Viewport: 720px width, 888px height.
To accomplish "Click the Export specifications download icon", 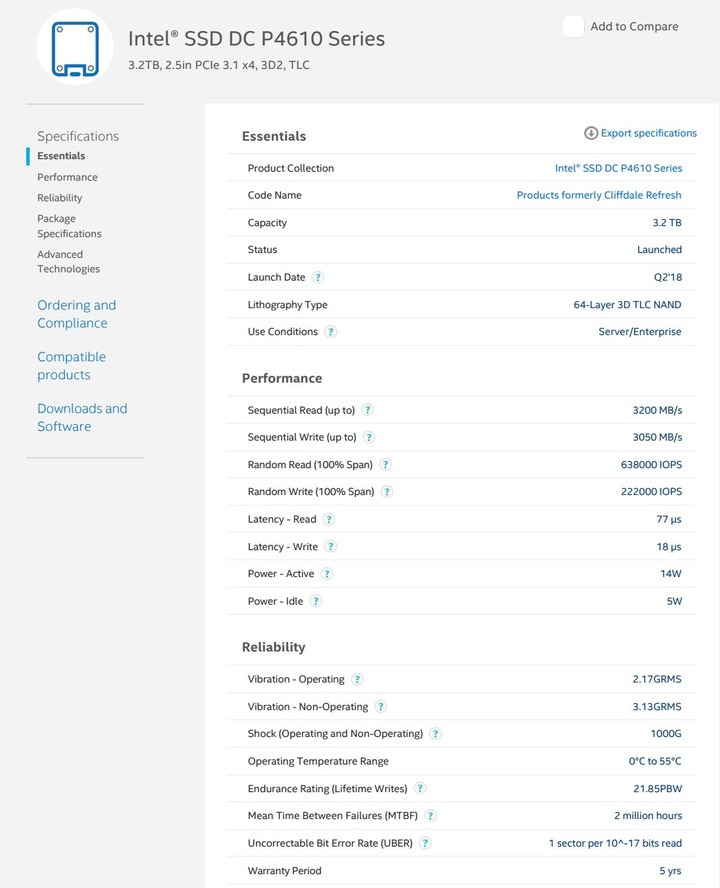I will coord(591,133).
